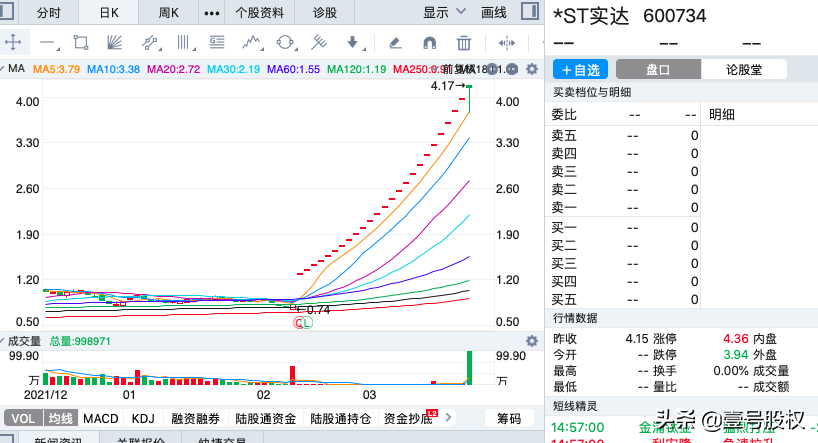Choose the horizontal line drawing tool
Viewport: 818px width, 443px height.
48,43
